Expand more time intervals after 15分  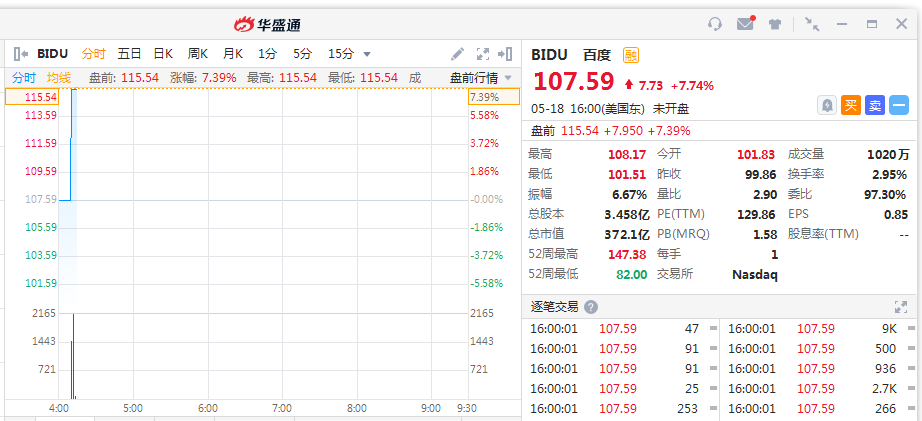(367, 54)
